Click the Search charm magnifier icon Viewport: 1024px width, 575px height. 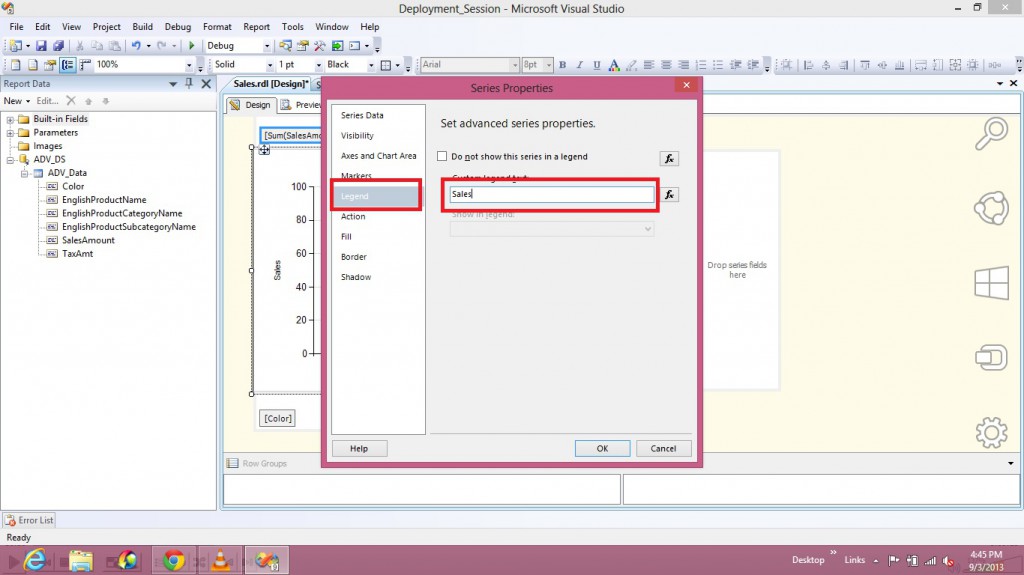point(991,132)
